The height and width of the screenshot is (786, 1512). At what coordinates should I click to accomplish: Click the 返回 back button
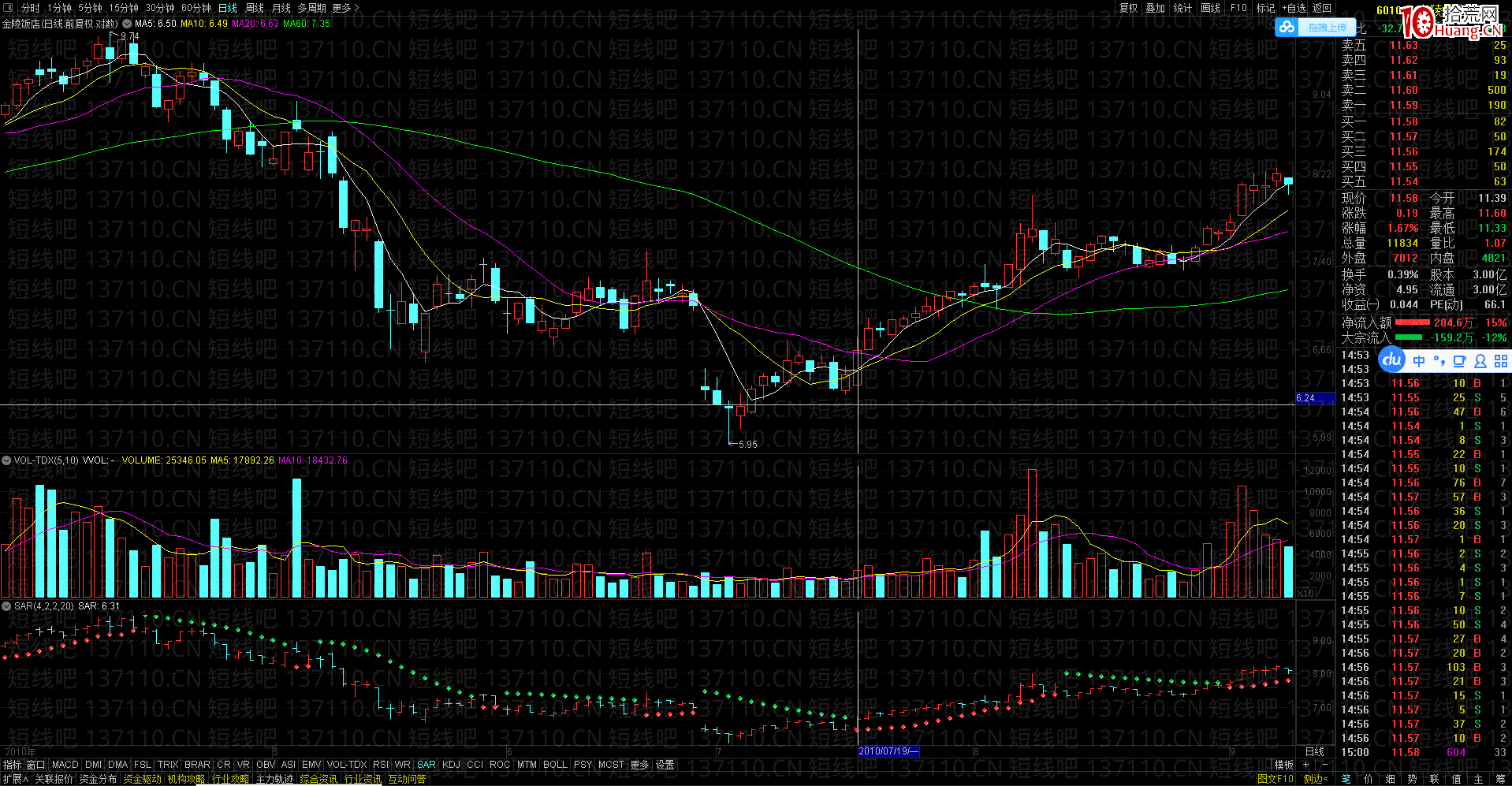click(1322, 8)
